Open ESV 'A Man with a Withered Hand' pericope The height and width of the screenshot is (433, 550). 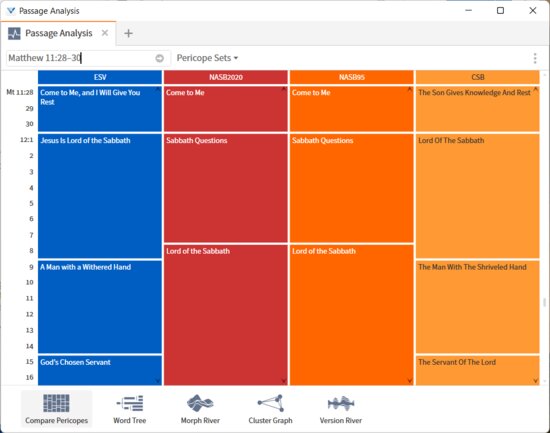pyautogui.click(x=100, y=307)
